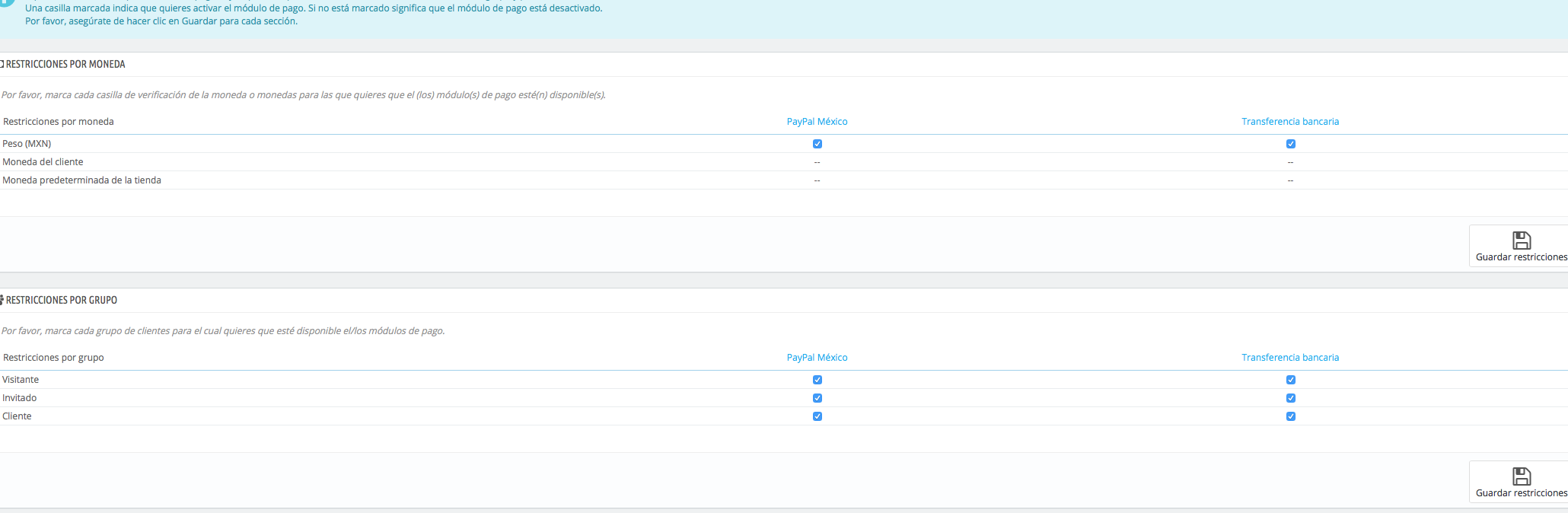The height and width of the screenshot is (513, 1568).
Task: Toggle PayPal México checkbox for Cliente
Action: (x=817, y=416)
